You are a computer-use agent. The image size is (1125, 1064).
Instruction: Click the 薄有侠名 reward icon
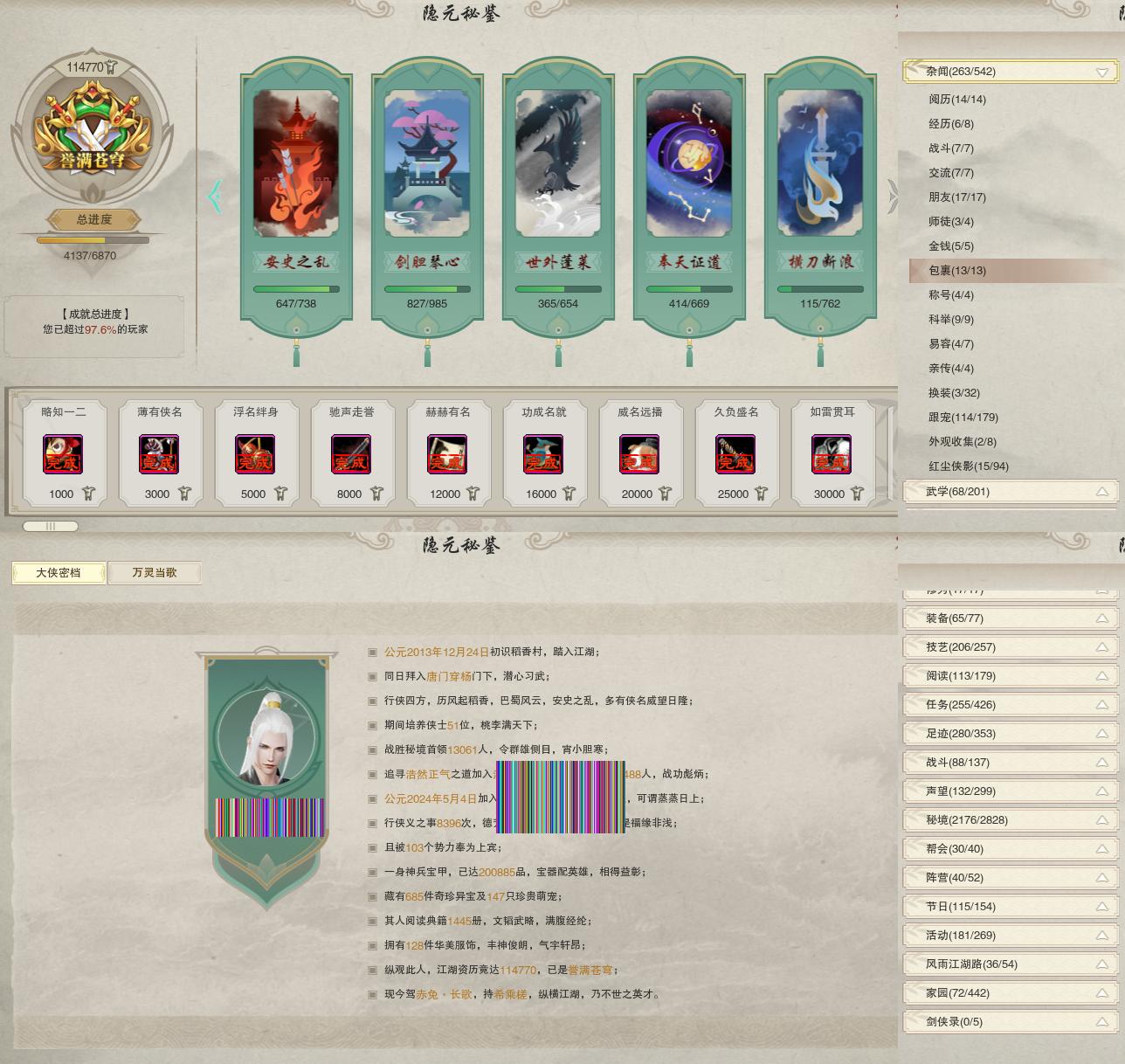point(159,454)
